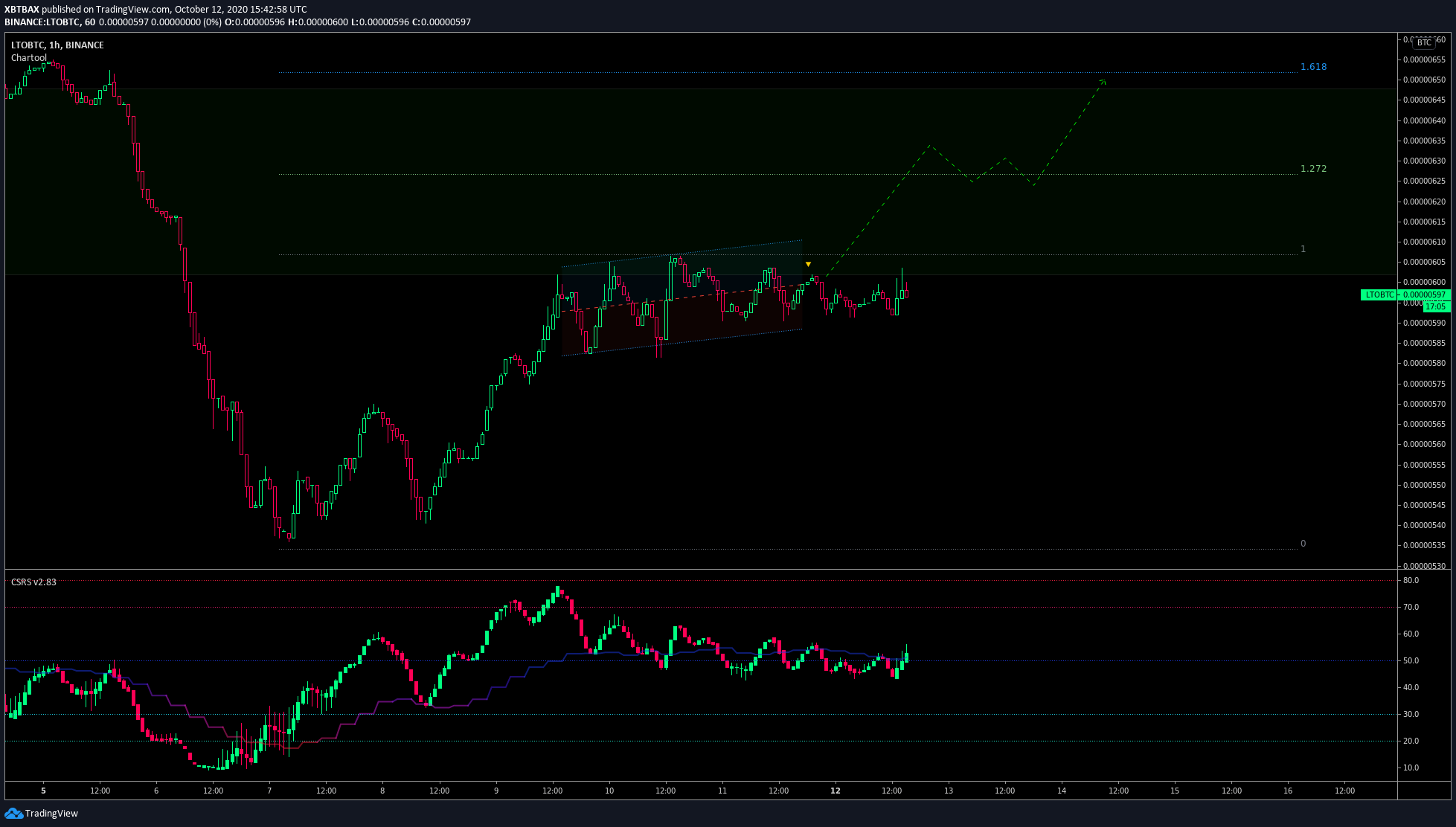
Task: Click the 0.00000640 price axis value
Action: tap(1424, 120)
